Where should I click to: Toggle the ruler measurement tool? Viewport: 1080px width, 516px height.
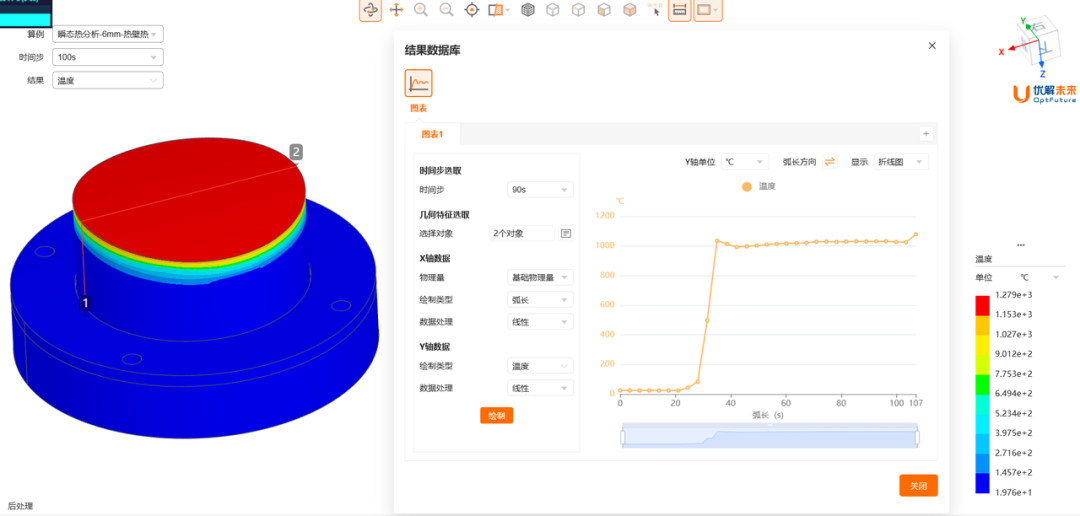(680, 10)
